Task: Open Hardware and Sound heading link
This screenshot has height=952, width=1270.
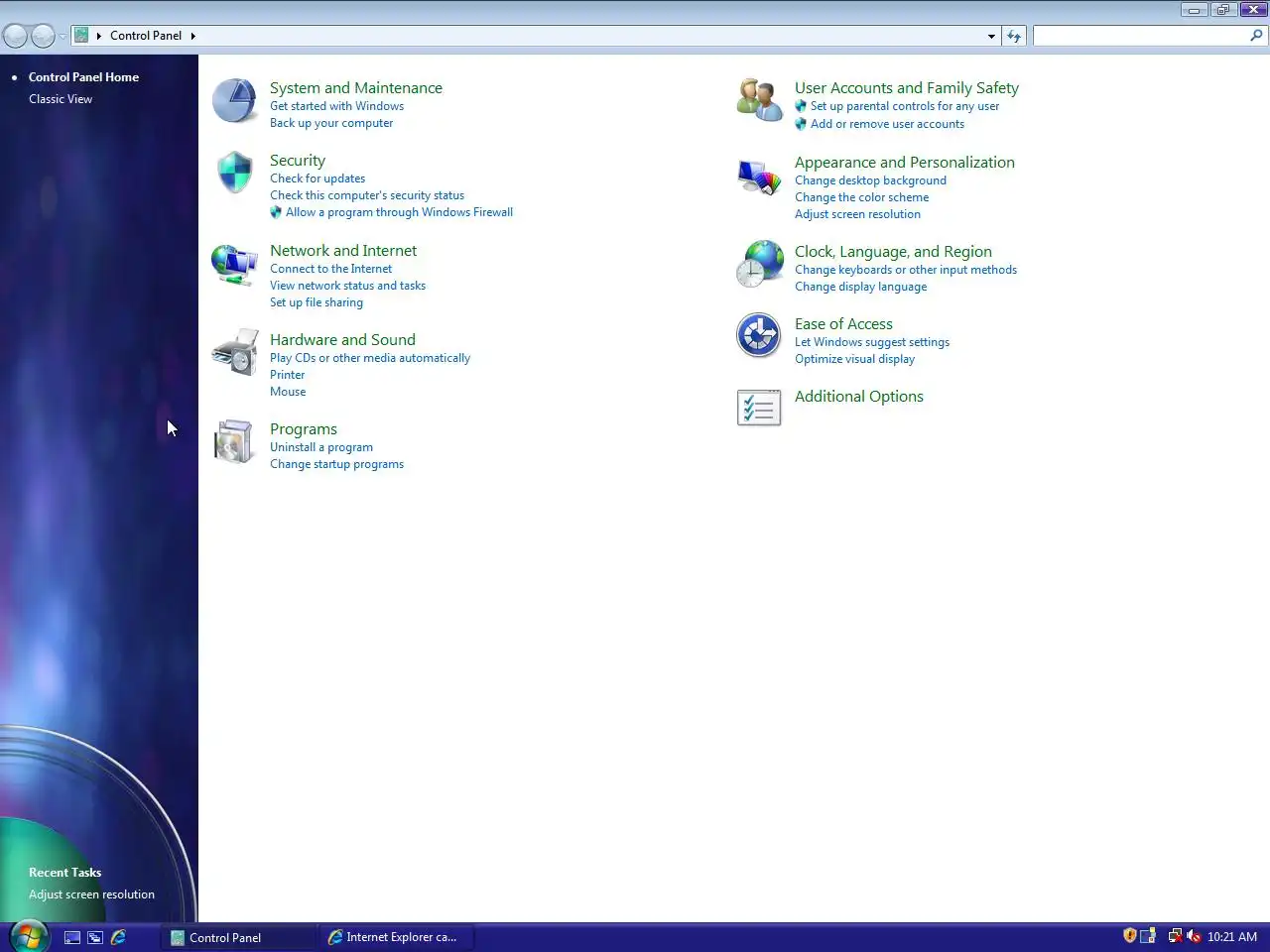Action: [342, 340]
